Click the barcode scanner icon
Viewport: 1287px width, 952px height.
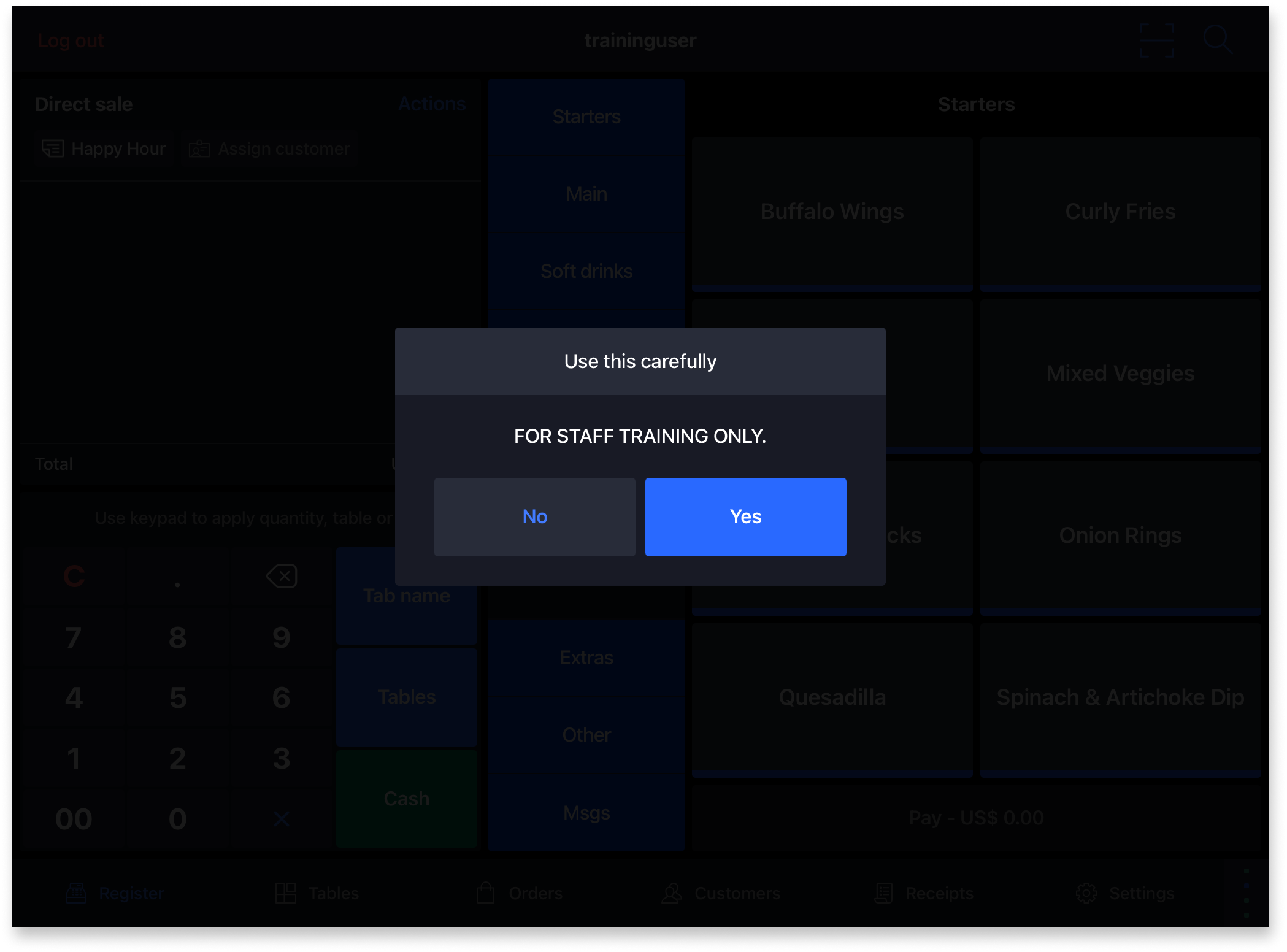[1156, 40]
